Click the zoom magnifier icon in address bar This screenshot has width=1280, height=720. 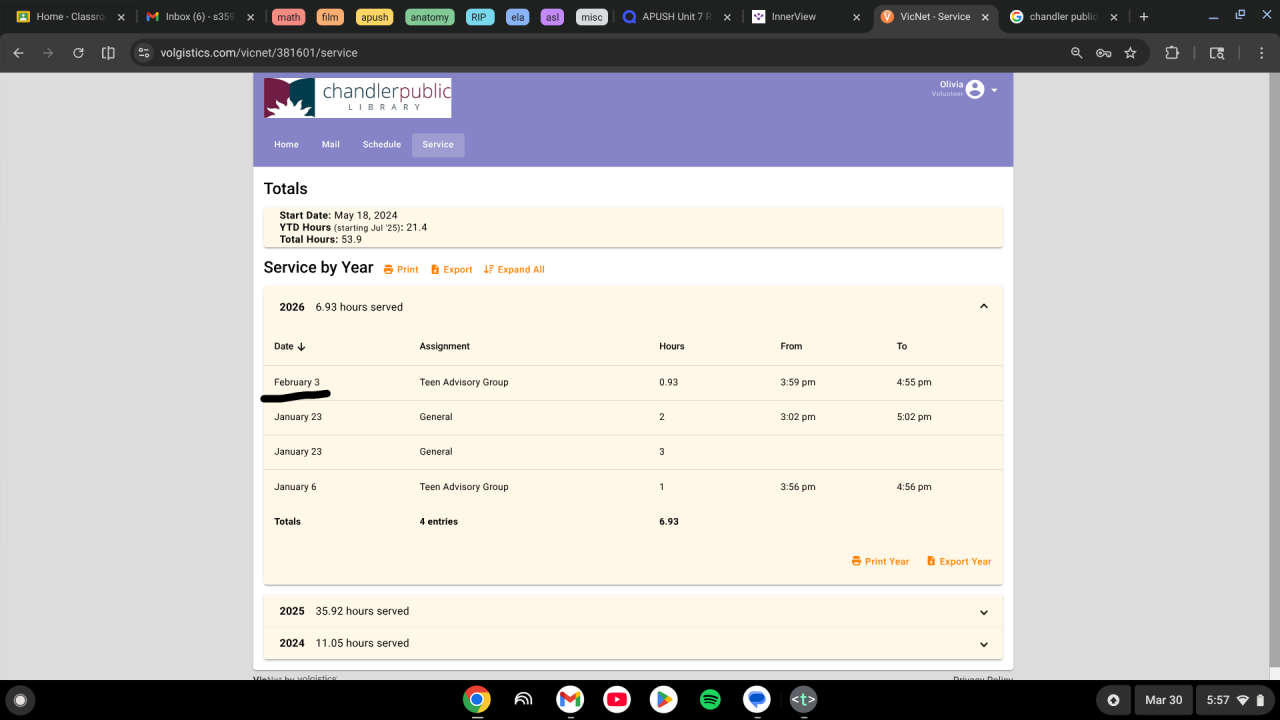1076,53
